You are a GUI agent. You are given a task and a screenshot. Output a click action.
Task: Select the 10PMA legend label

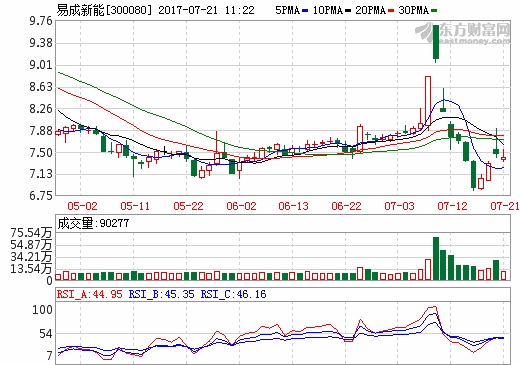tap(328, 10)
